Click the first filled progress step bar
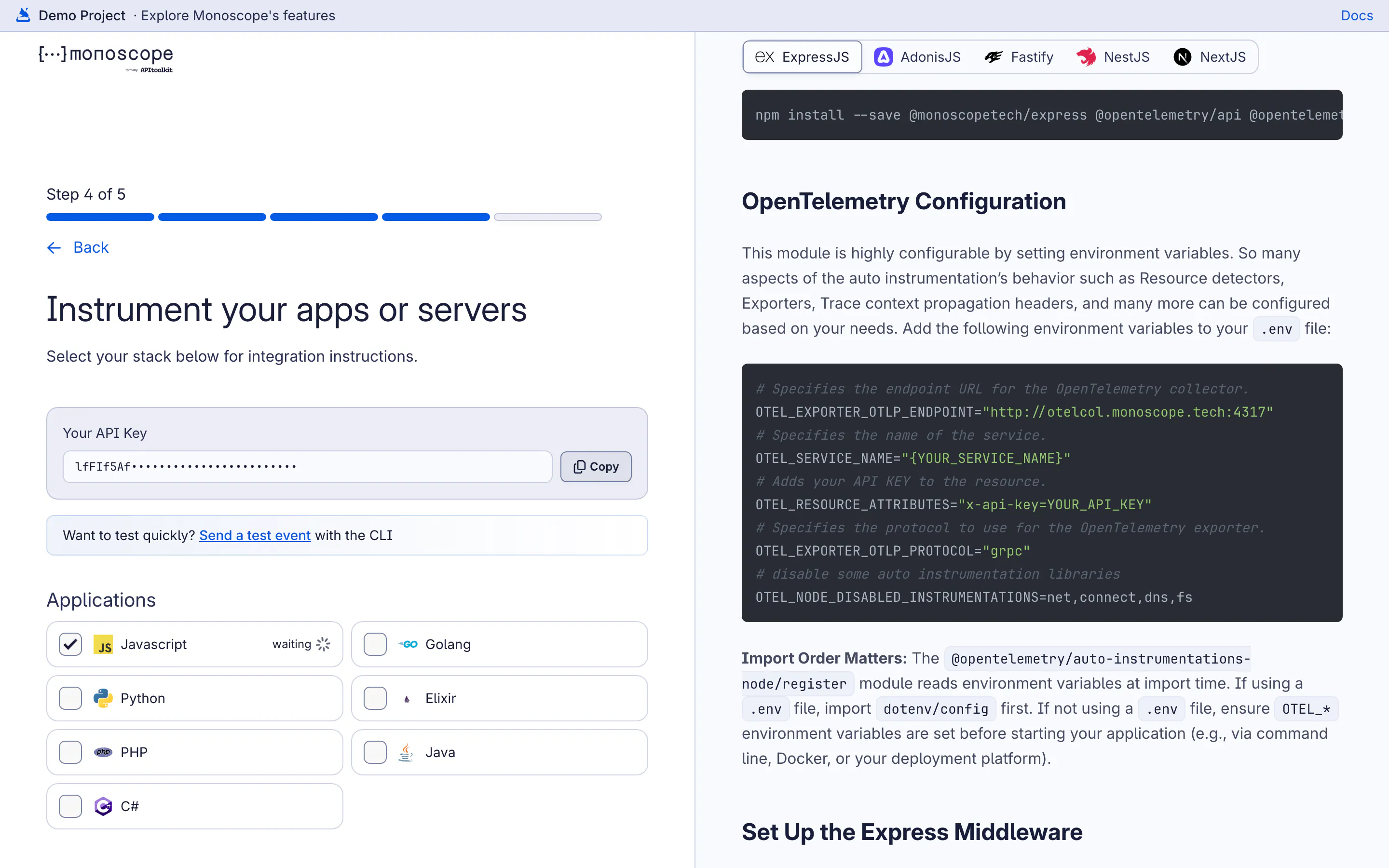 (x=100, y=217)
